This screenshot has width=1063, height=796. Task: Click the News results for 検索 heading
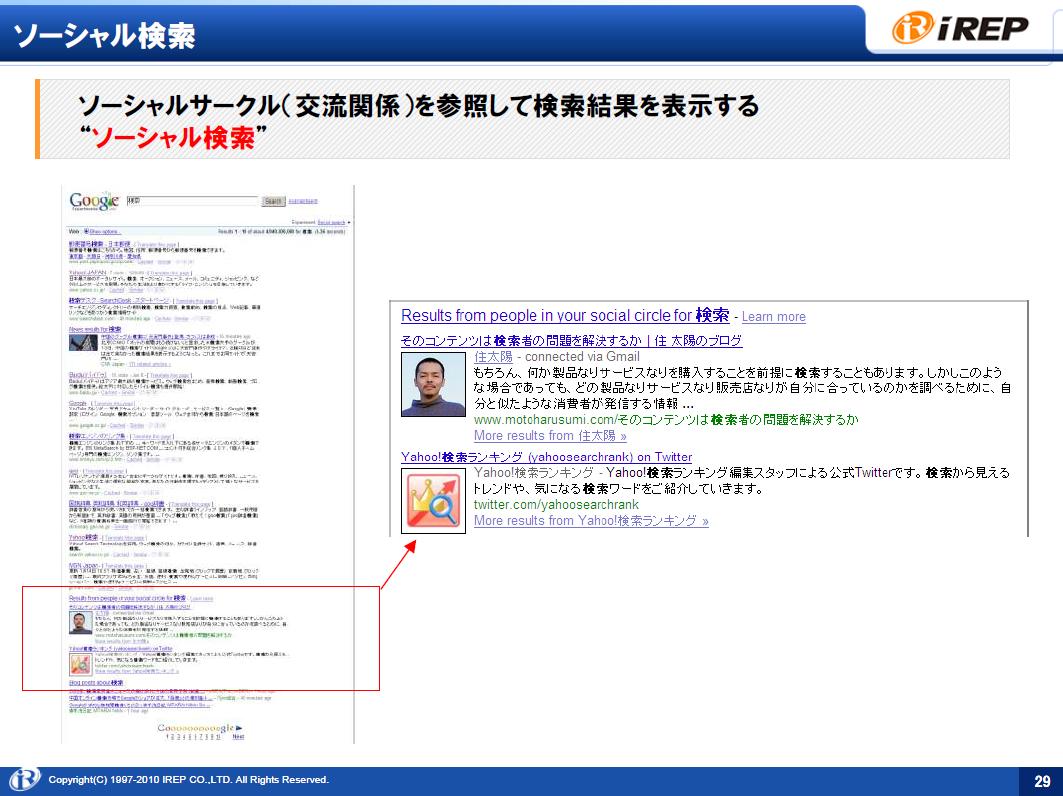pyautogui.click(x=95, y=330)
